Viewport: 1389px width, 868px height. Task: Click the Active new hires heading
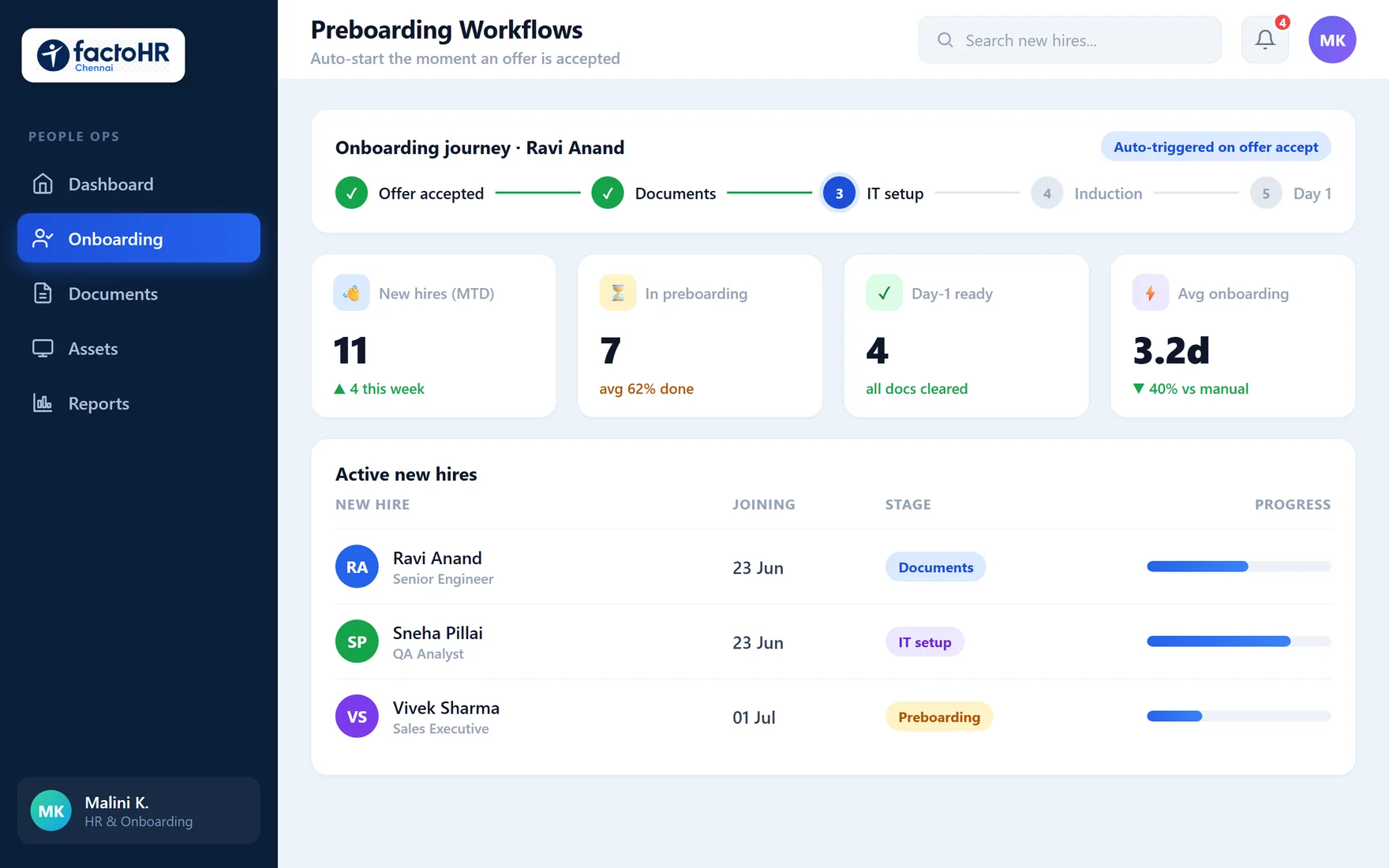[406, 474]
